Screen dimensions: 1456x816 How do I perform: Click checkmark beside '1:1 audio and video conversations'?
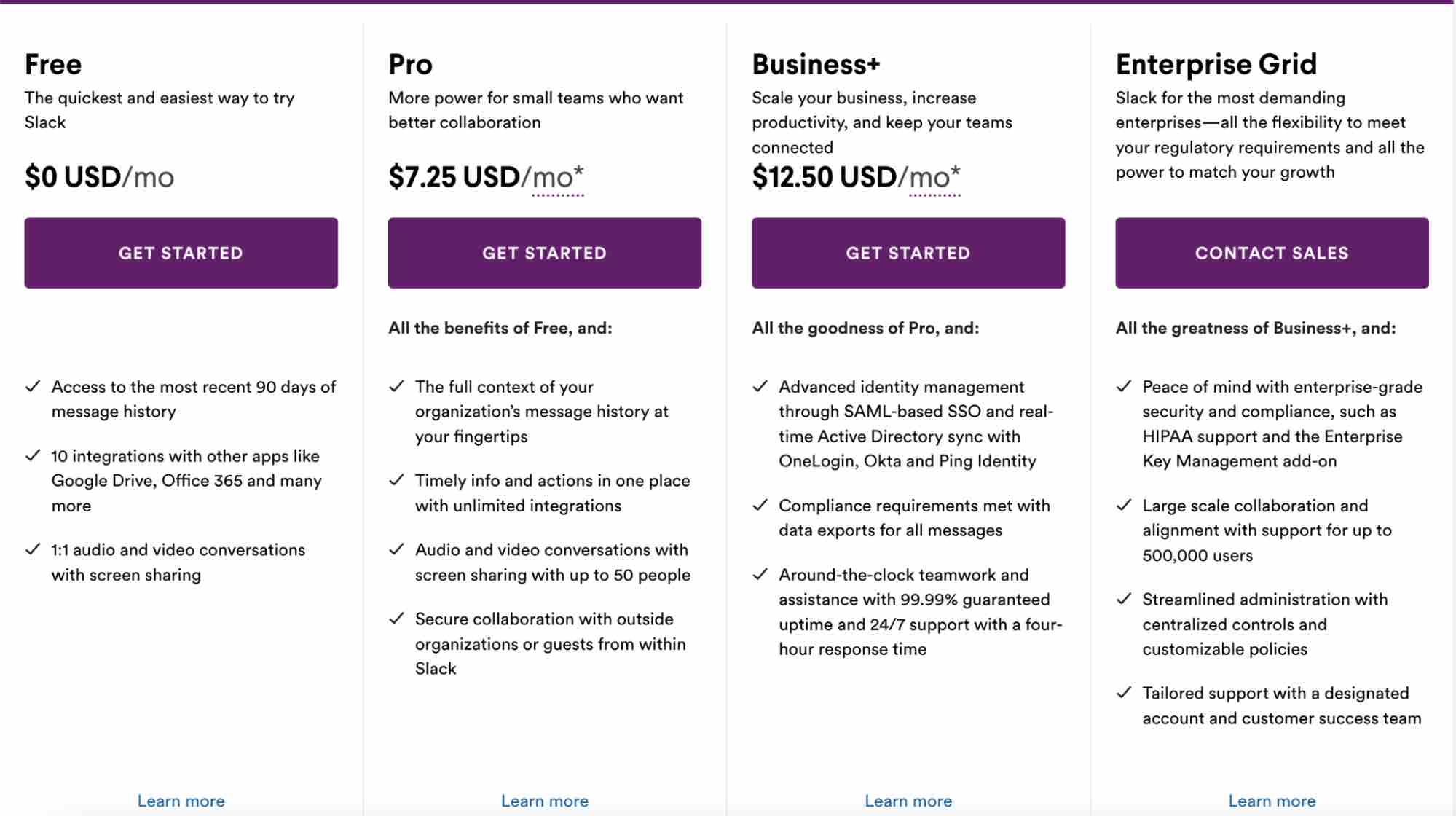tap(33, 550)
